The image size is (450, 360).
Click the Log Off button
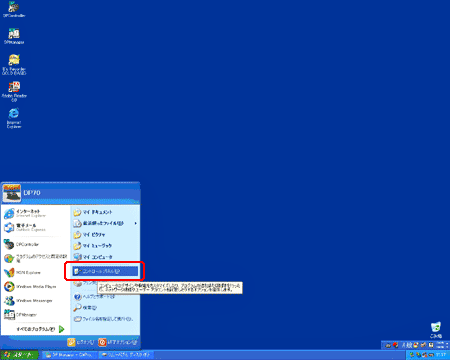tap(81, 342)
